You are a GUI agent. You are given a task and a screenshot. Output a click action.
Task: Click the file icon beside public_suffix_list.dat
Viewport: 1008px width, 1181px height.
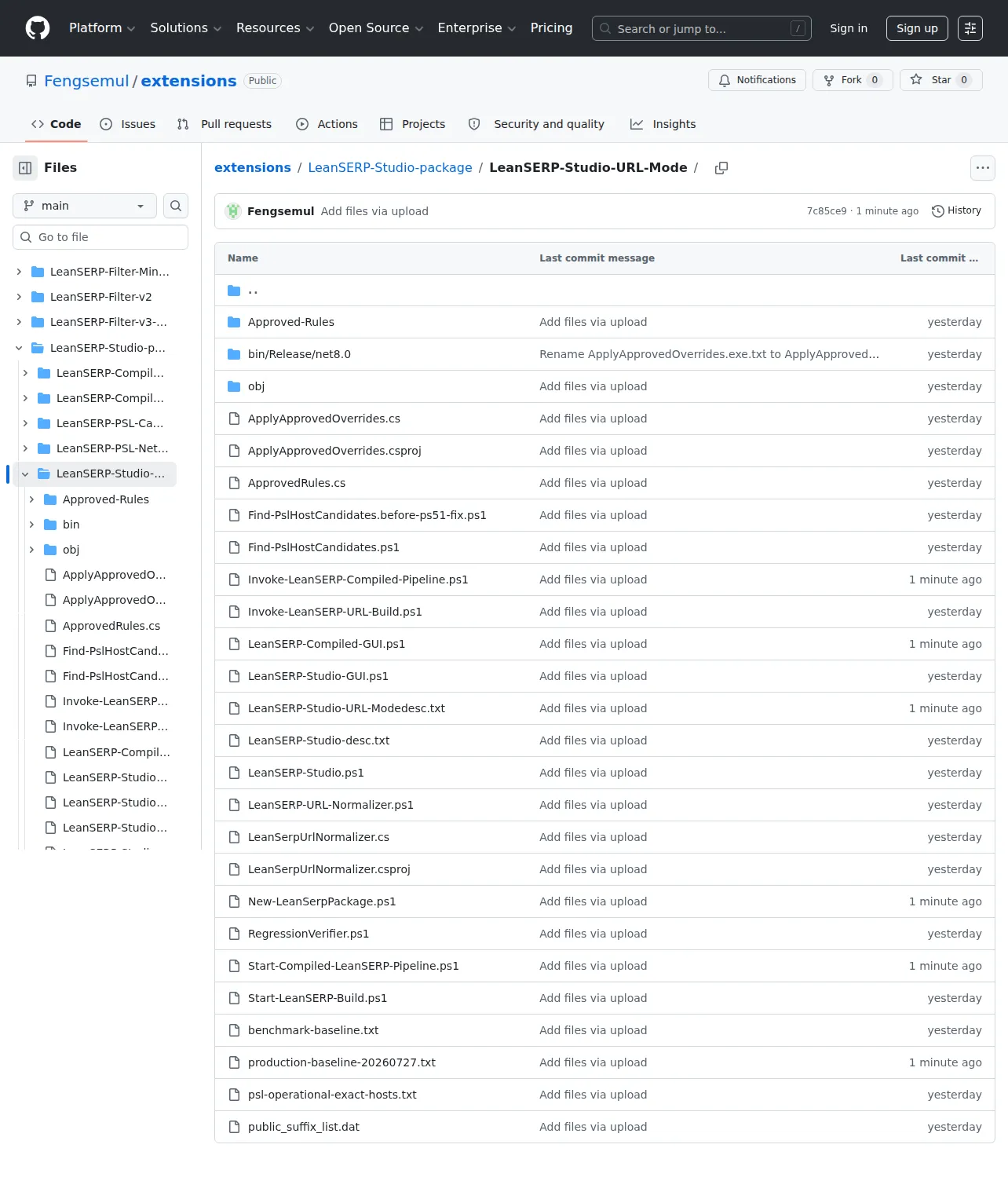[x=234, y=1127]
